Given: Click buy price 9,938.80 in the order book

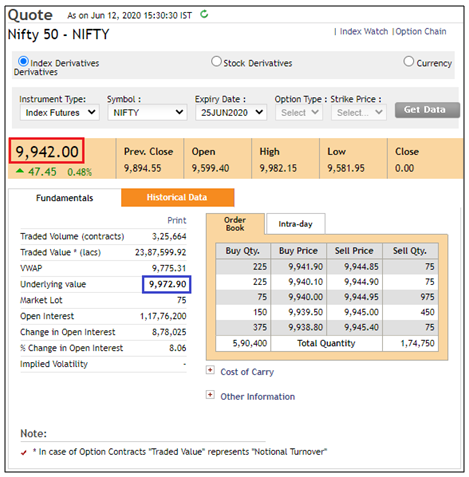Looking at the screenshot, I should point(306,327).
